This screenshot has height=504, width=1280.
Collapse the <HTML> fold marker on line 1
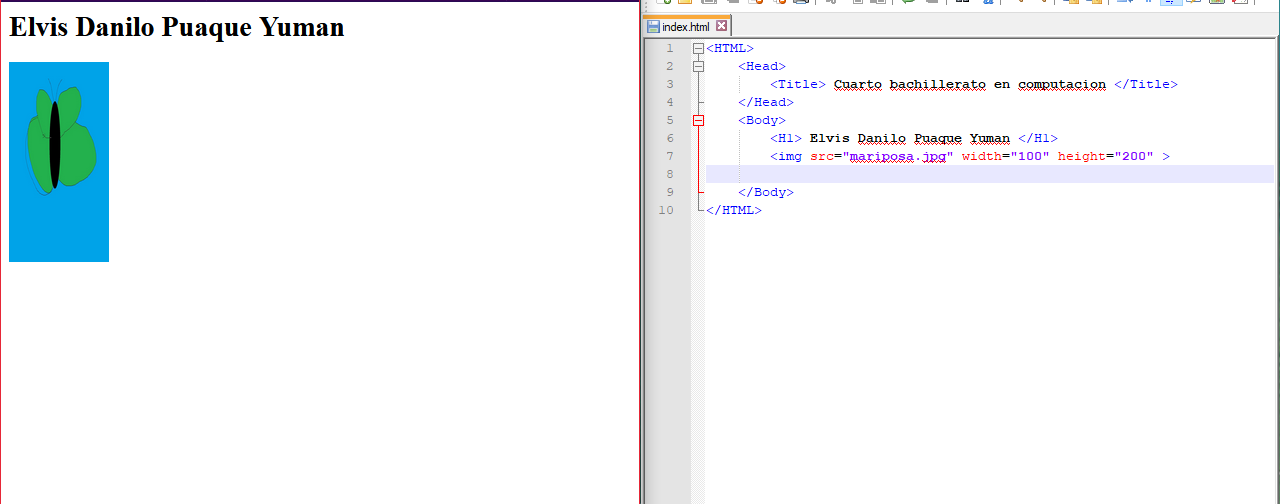coord(698,48)
